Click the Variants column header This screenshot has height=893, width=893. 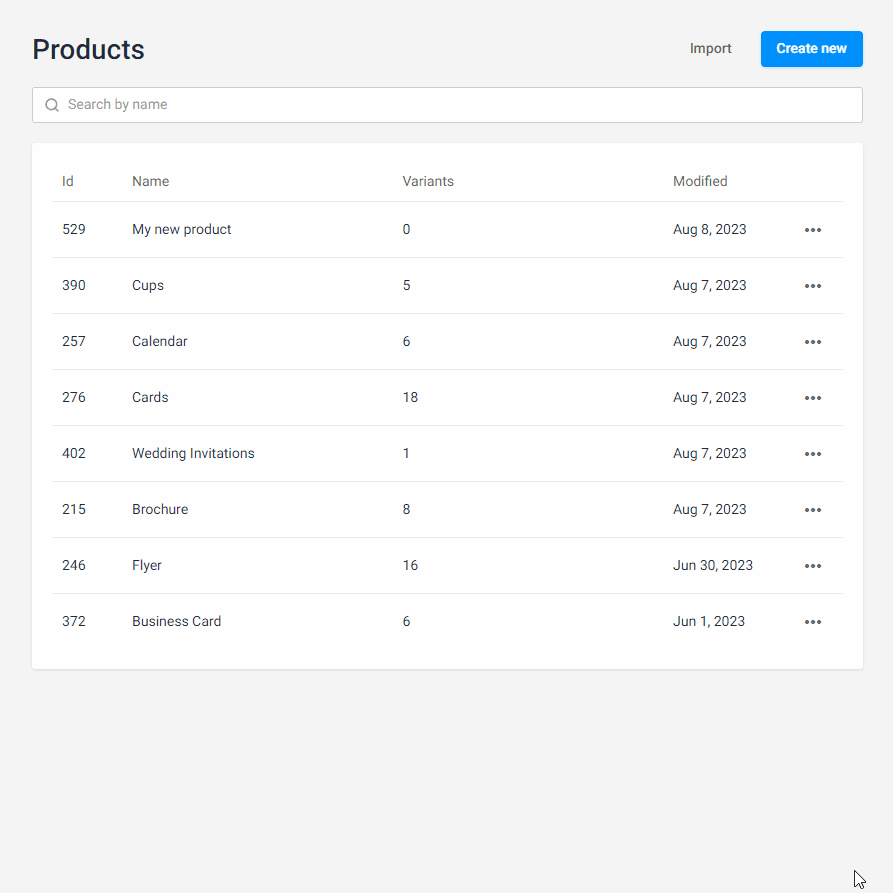tap(428, 182)
